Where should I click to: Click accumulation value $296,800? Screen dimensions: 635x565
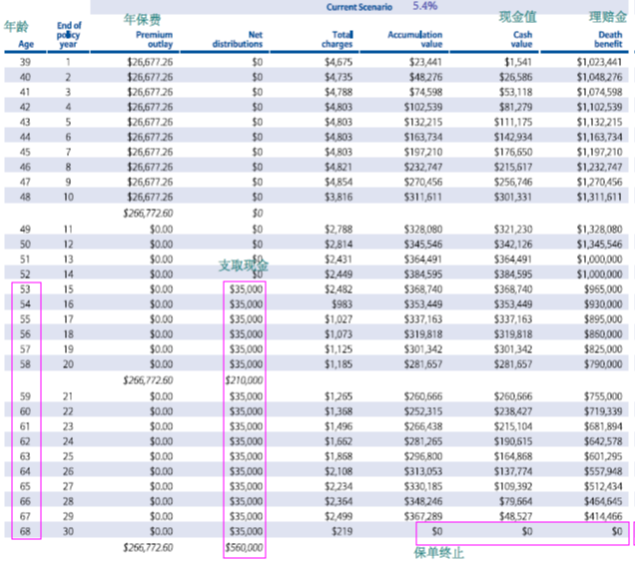pos(423,456)
